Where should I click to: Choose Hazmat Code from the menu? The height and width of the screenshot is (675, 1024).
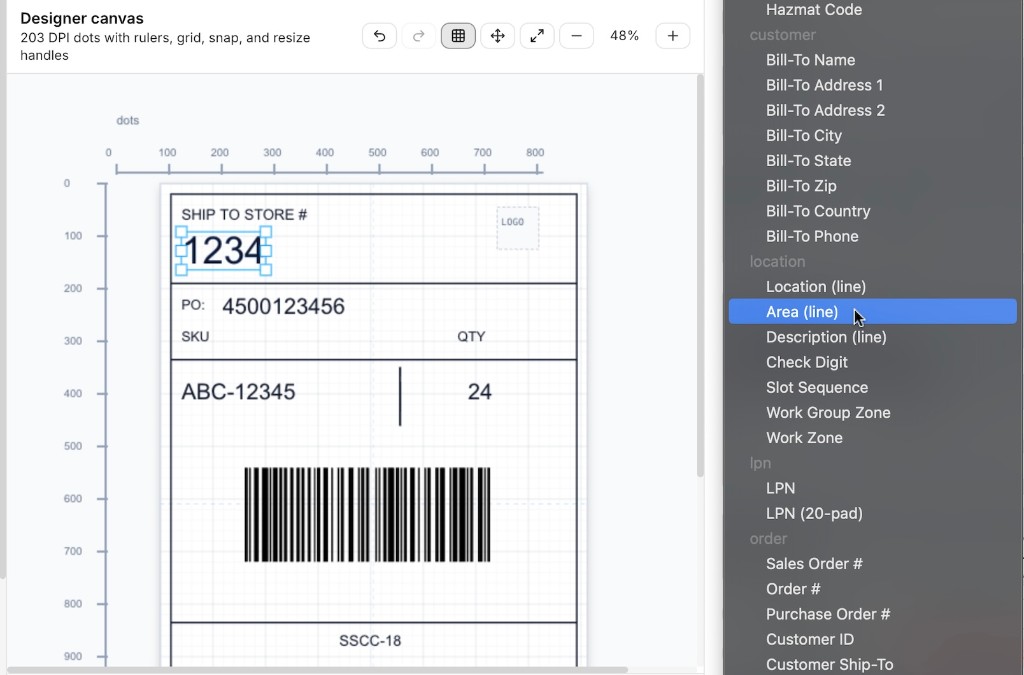tap(872, 10)
